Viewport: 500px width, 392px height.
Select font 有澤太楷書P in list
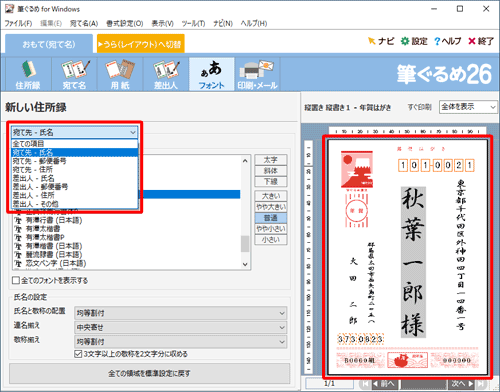pos(45,237)
